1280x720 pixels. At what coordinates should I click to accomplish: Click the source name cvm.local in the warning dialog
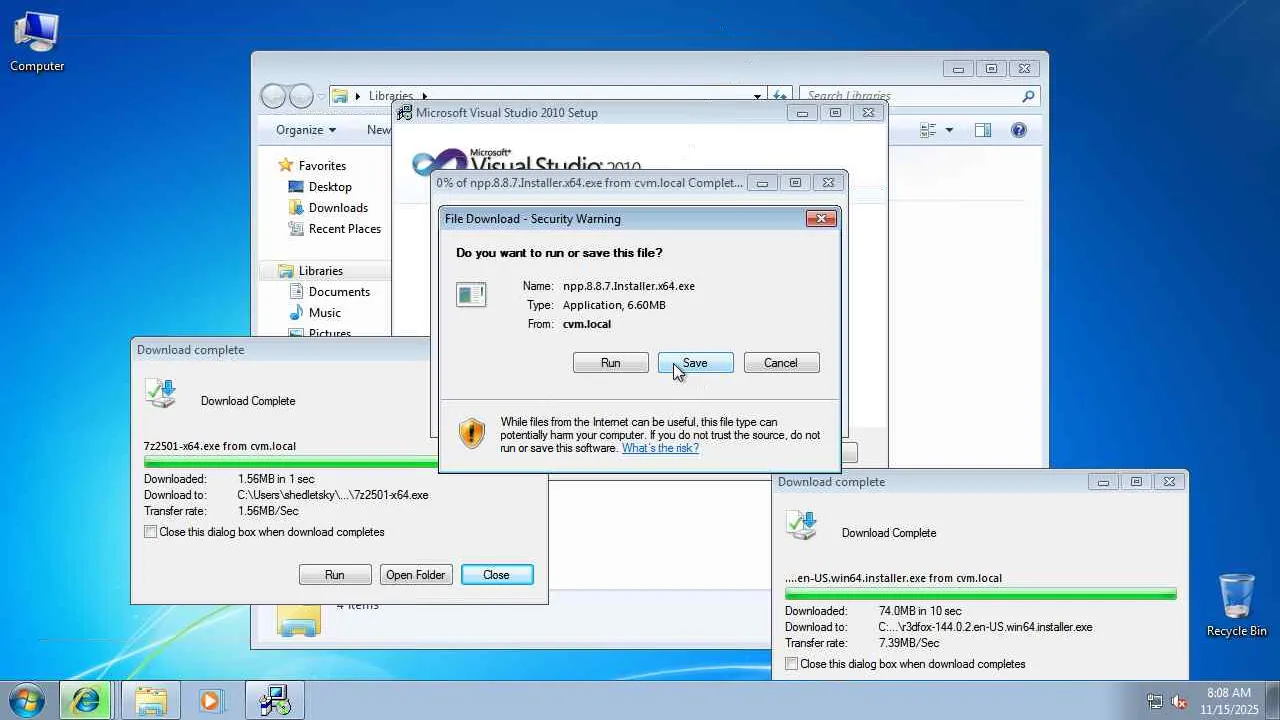587,324
